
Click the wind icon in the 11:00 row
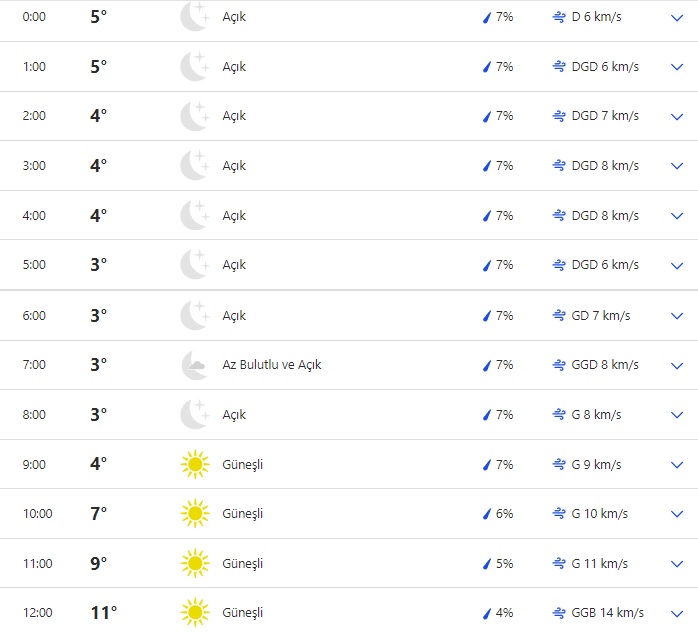click(x=559, y=564)
